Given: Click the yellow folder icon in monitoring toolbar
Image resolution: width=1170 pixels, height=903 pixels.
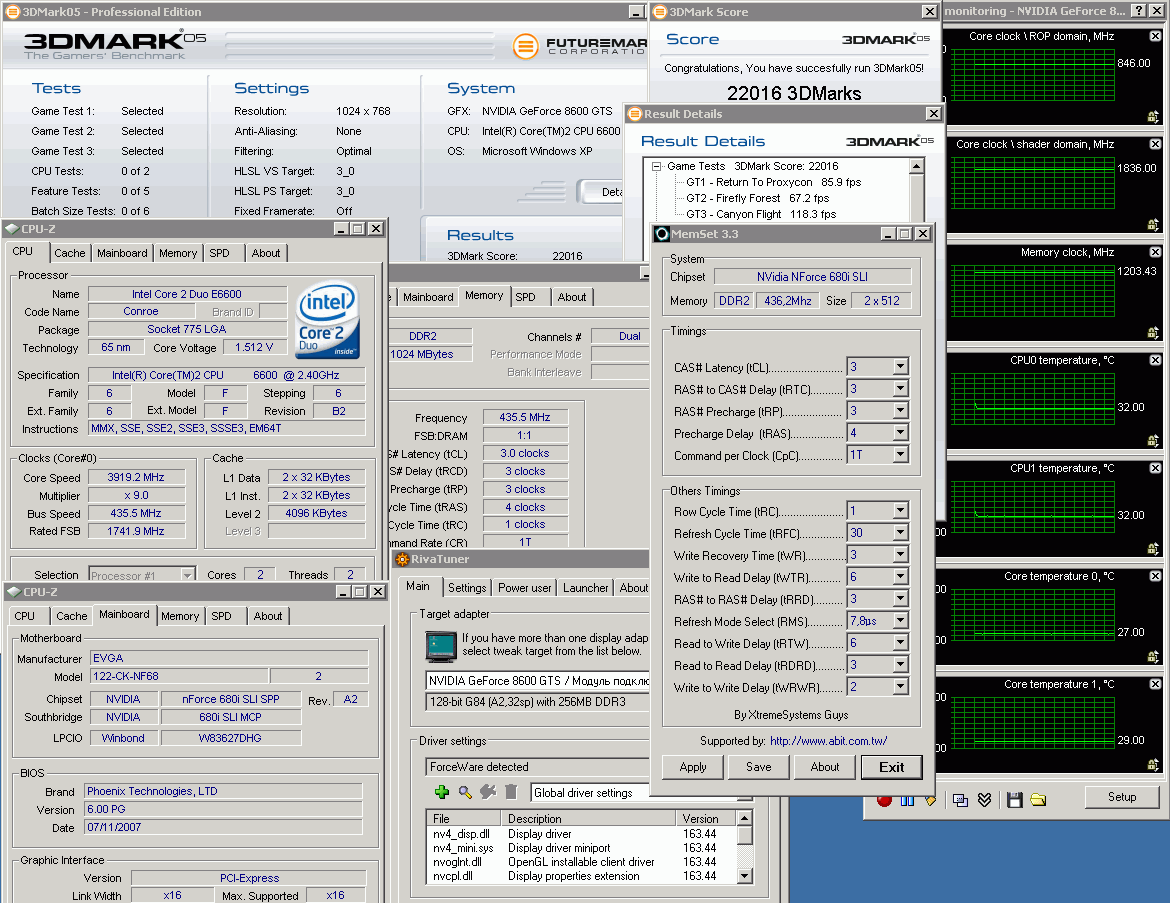Looking at the screenshot, I should click(x=1038, y=800).
